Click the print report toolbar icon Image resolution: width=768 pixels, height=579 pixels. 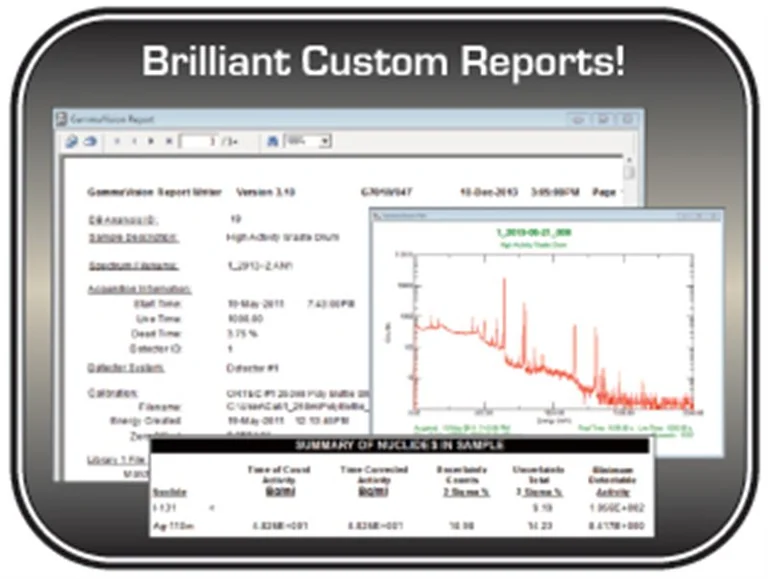point(90,142)
